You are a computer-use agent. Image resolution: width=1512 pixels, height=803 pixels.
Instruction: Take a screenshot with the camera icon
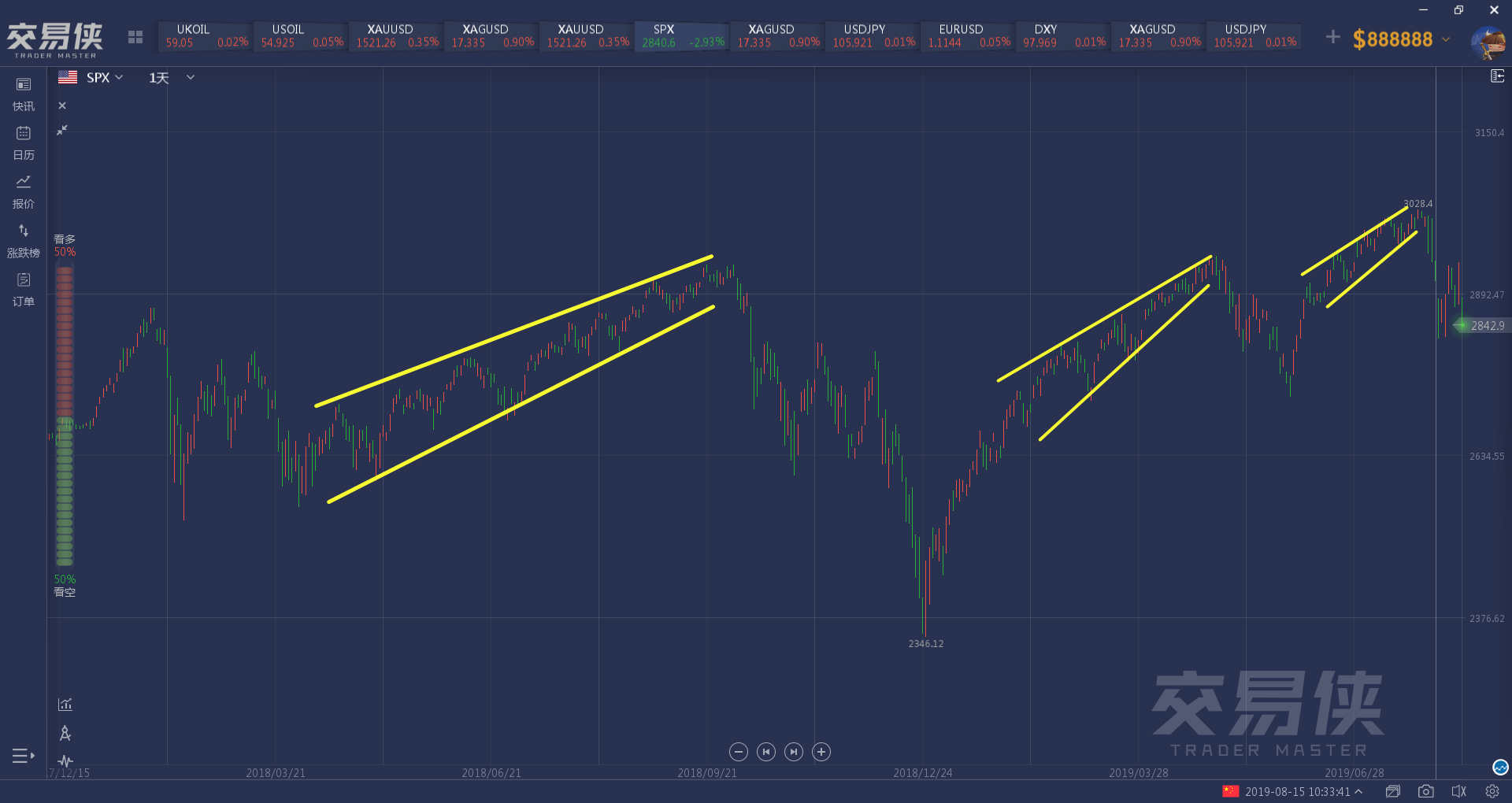pyautogui.click(x=1425, y=791)
